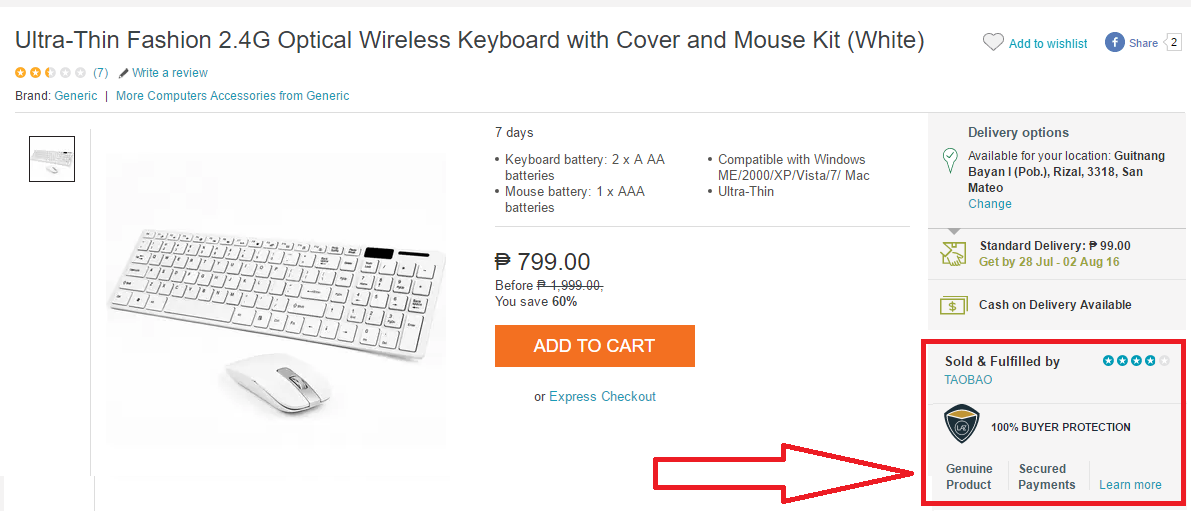Click the wishlist heart icon
Image resolution: width=1191 pixels, height=511 pixels.
coord(993,42)
